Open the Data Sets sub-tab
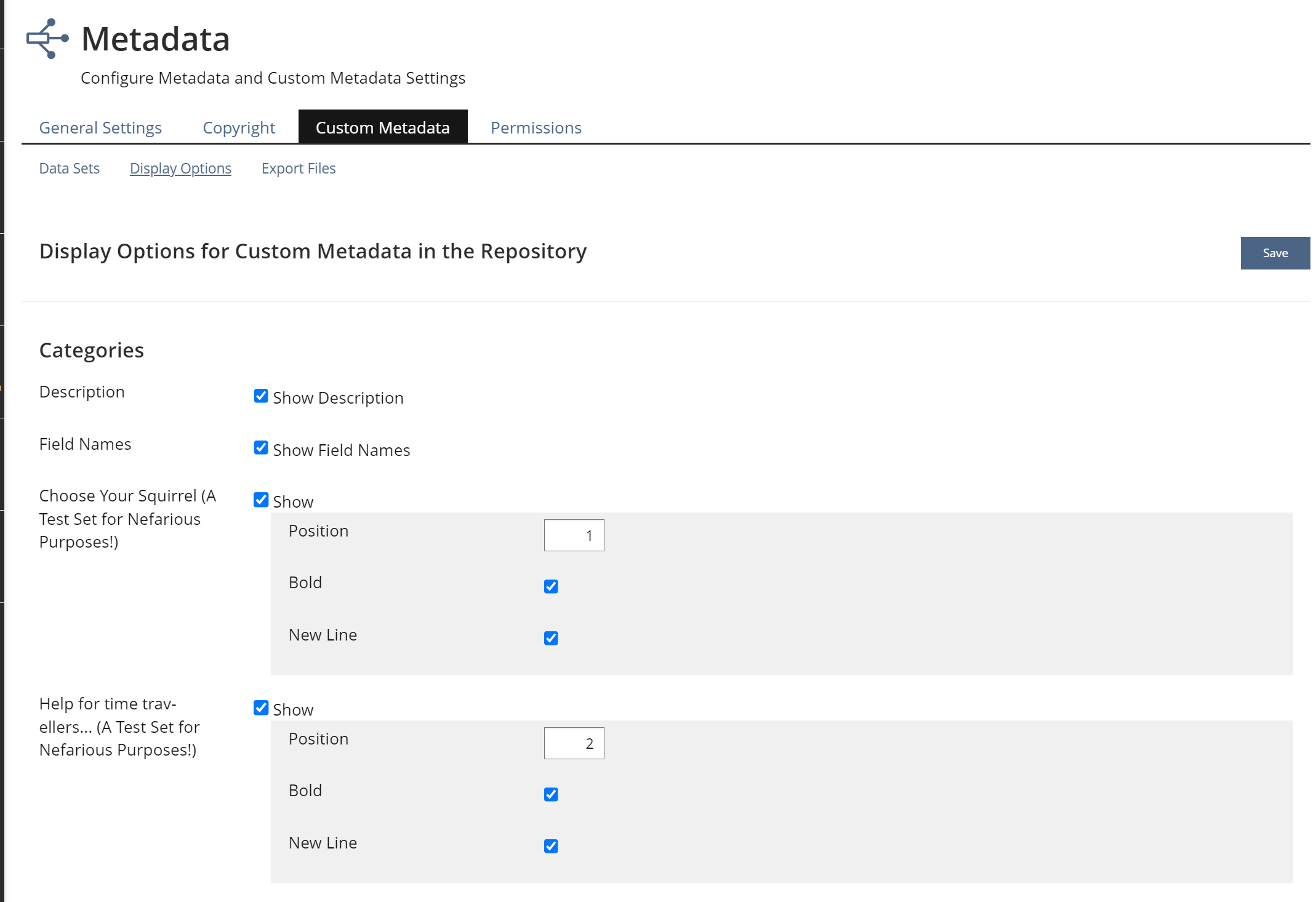The height and width of the screenshot is (902, 1316). [69, 168]
